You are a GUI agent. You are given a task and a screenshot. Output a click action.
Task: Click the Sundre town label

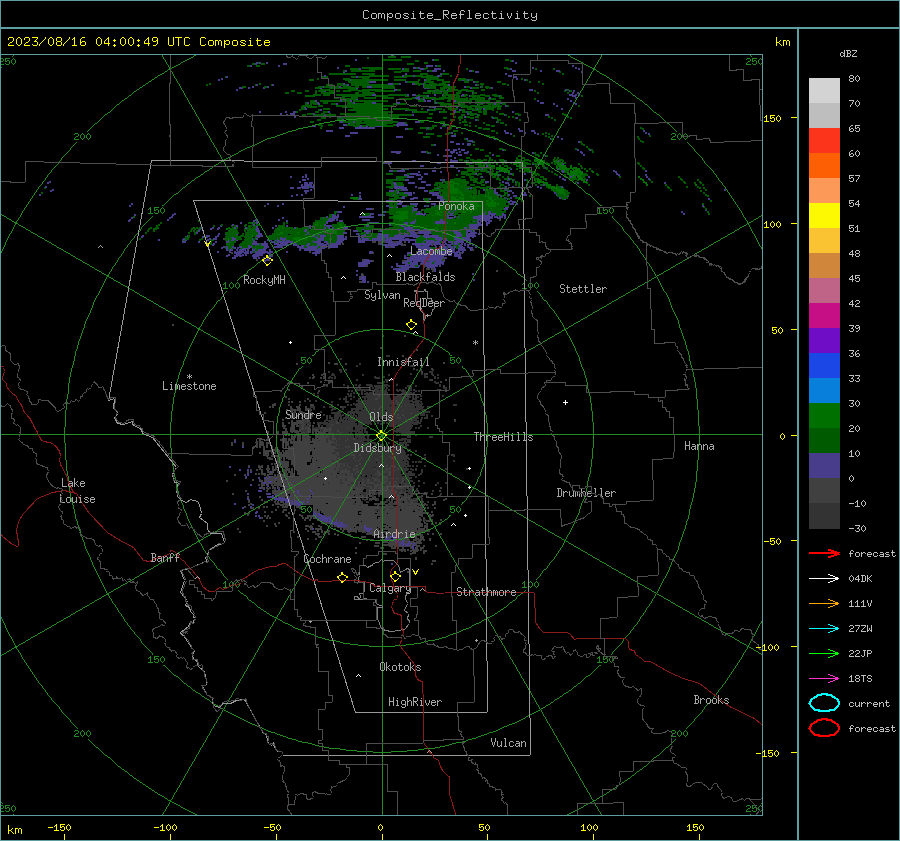pyautogui.click(x=303, y=414)
